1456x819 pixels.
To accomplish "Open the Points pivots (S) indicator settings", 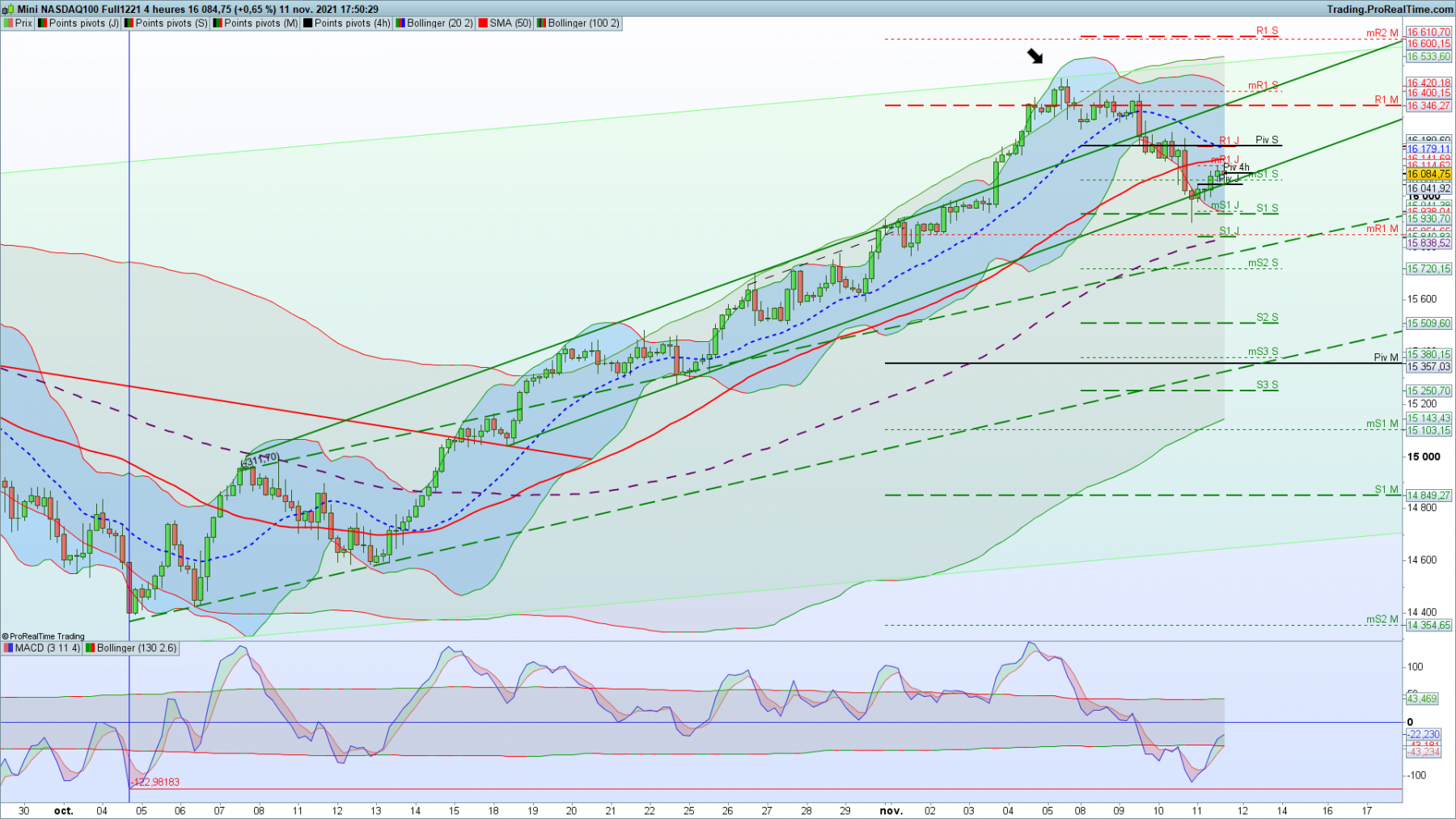I will [x=171, y=23].
